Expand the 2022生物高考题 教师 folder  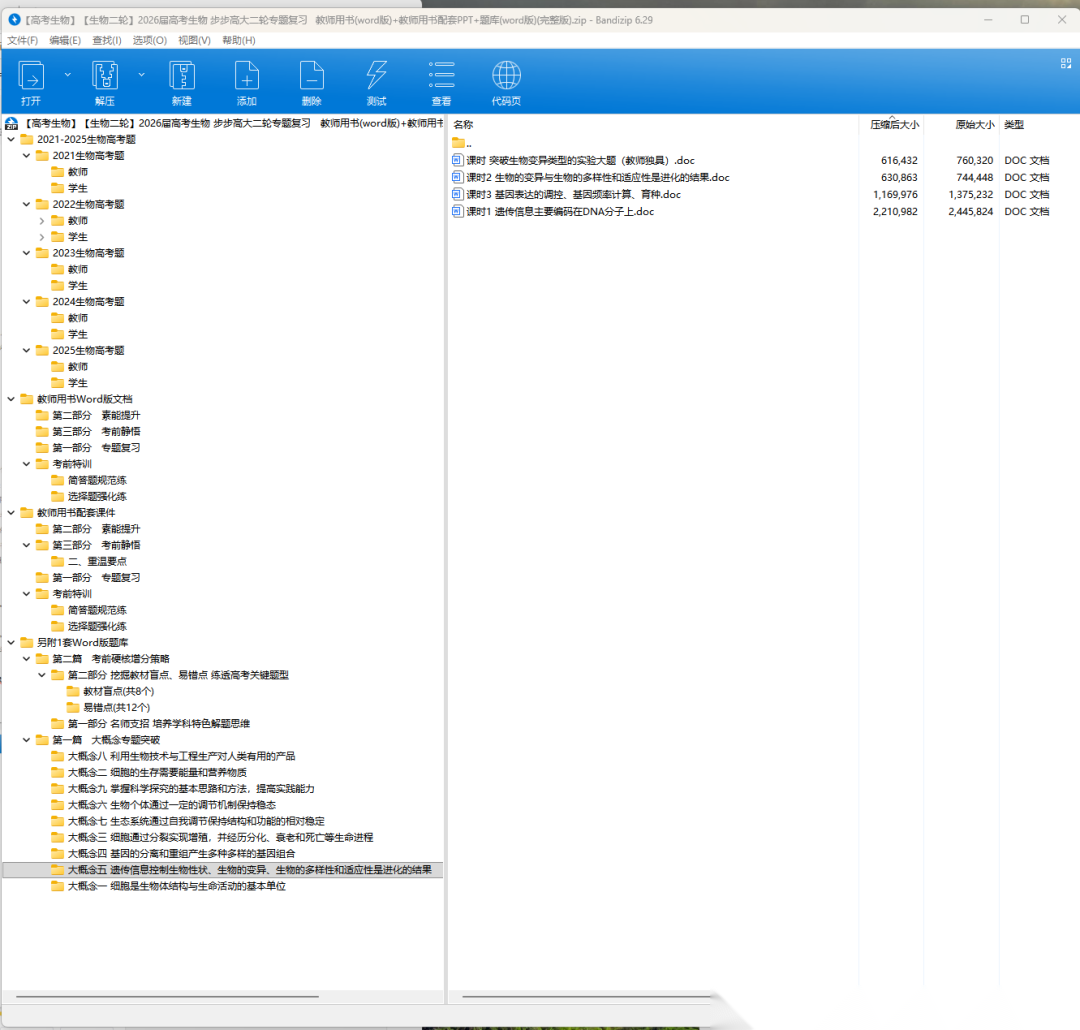(42, 221)
